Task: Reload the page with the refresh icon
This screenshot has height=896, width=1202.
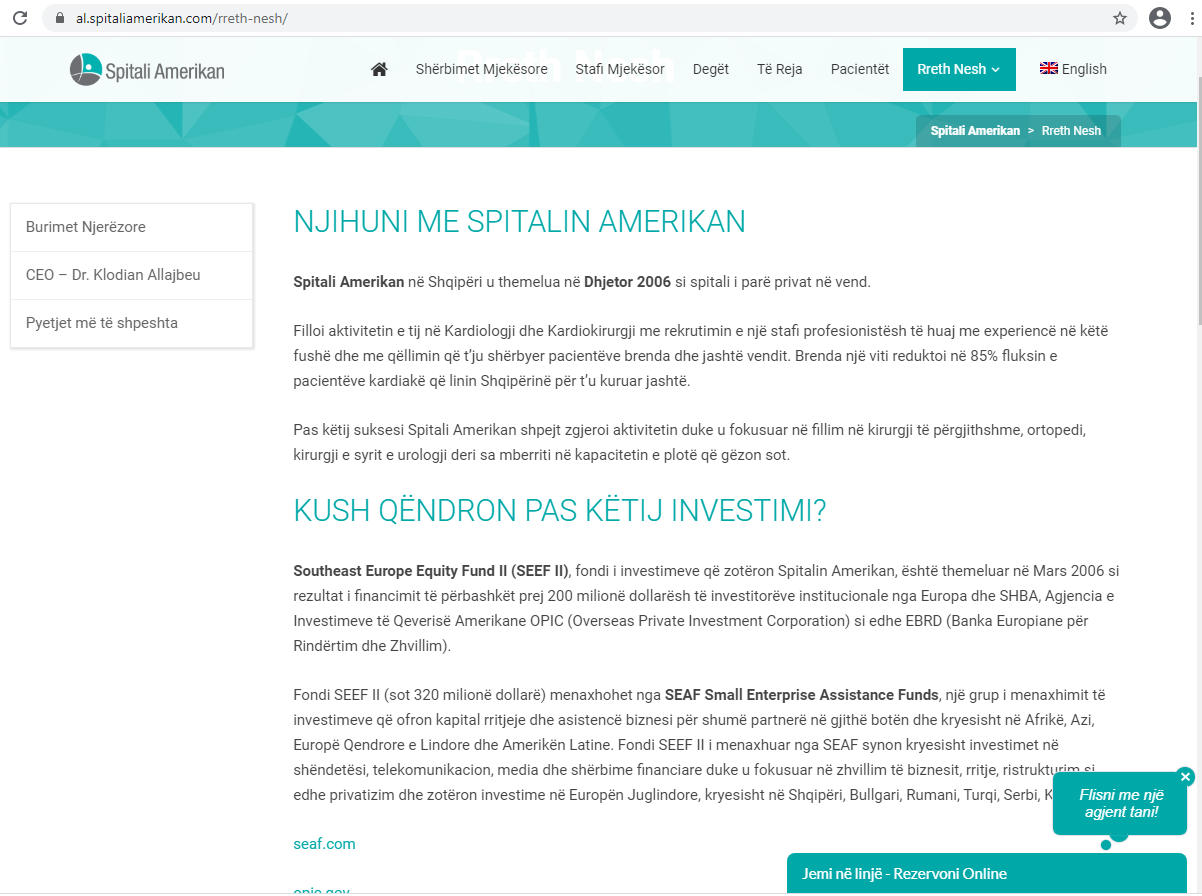Action: (19, 18)
